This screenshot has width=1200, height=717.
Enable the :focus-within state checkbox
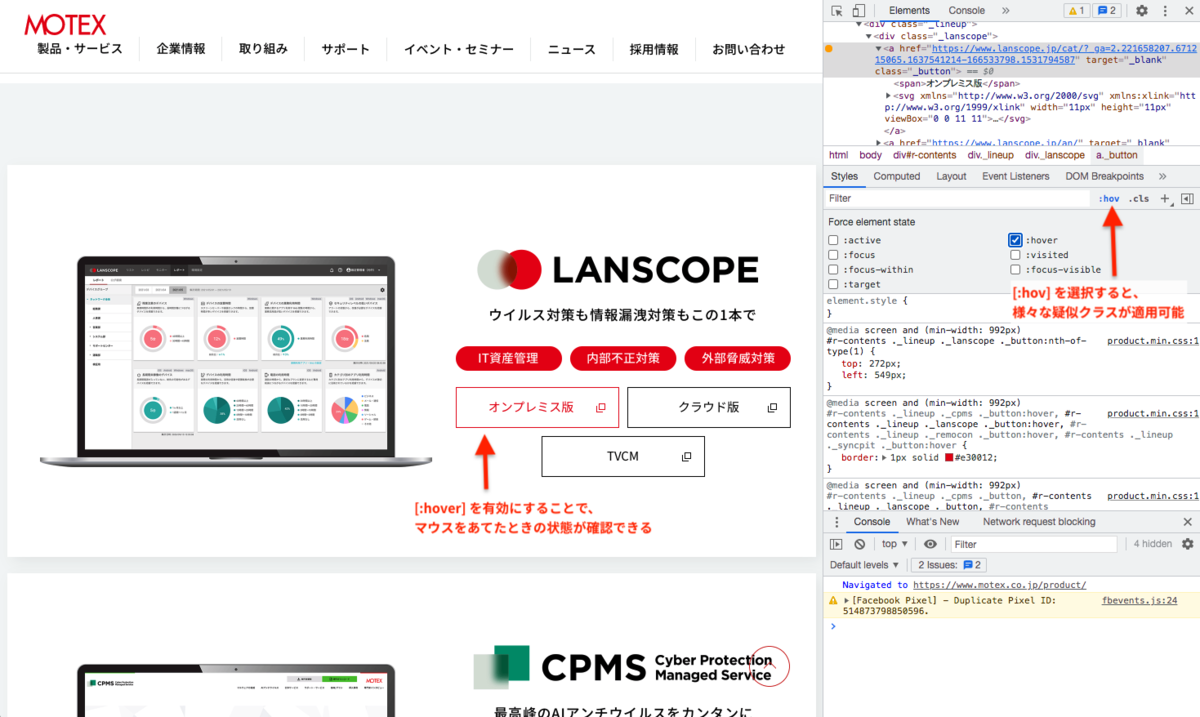pyautogui.click(x=834, y=270)
